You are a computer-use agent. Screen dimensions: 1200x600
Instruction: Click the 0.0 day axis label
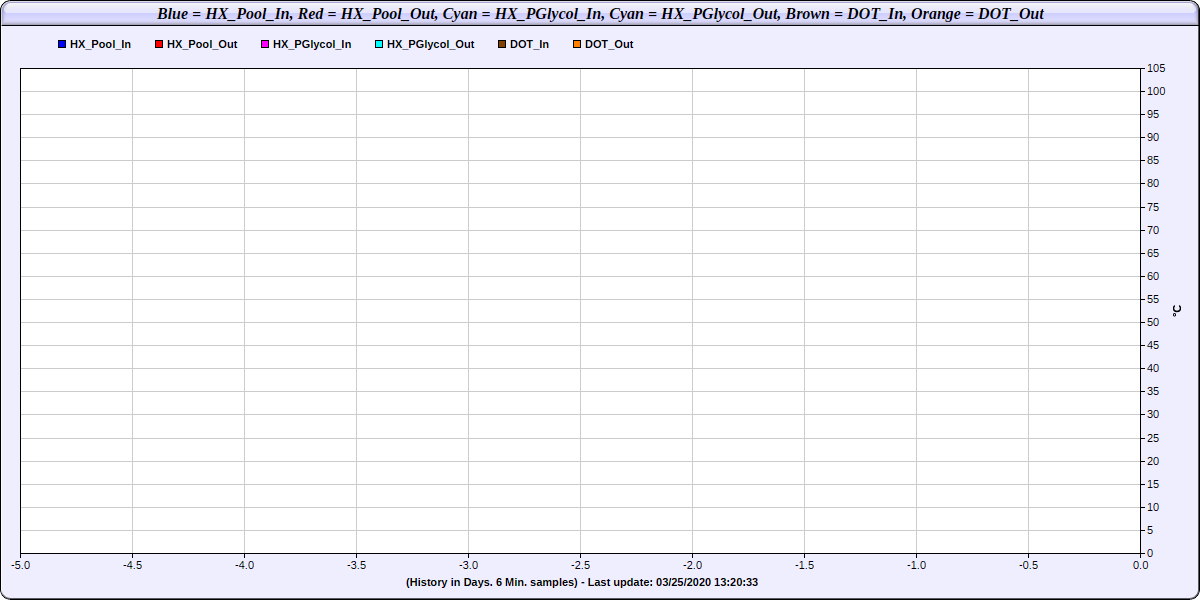1141,565
